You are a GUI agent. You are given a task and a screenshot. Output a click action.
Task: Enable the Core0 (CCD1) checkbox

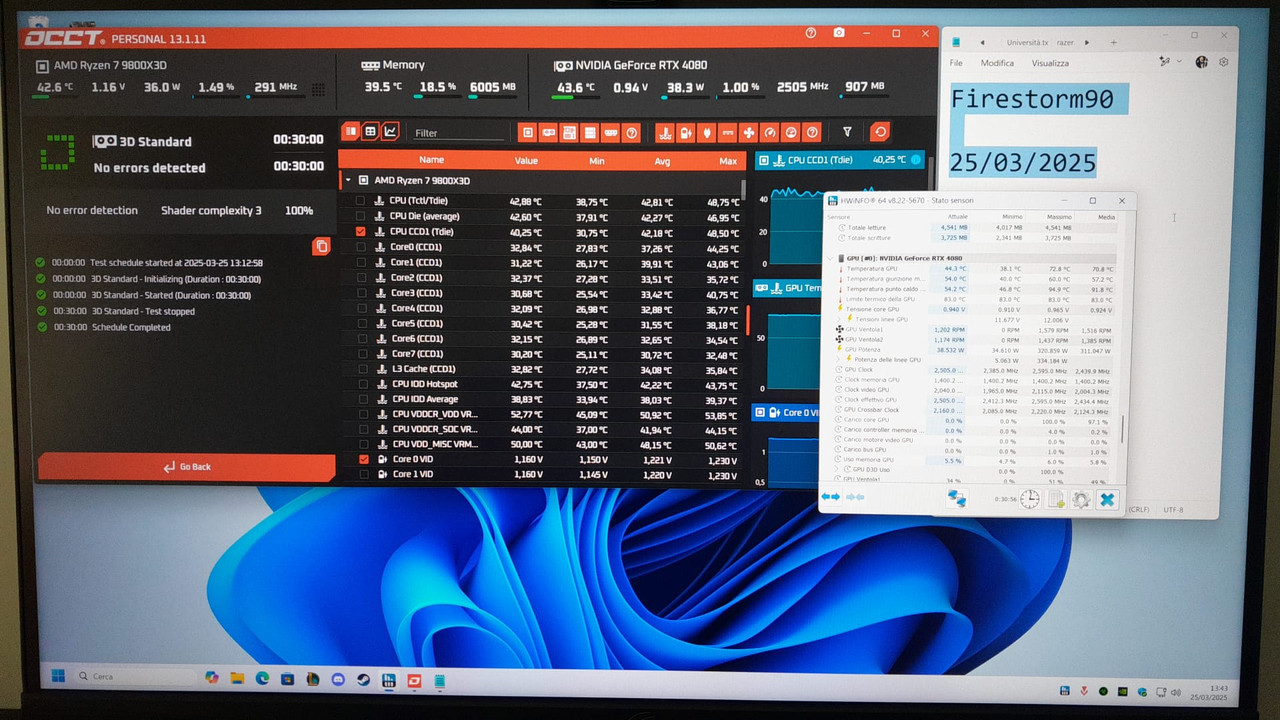tap(361, 247)
